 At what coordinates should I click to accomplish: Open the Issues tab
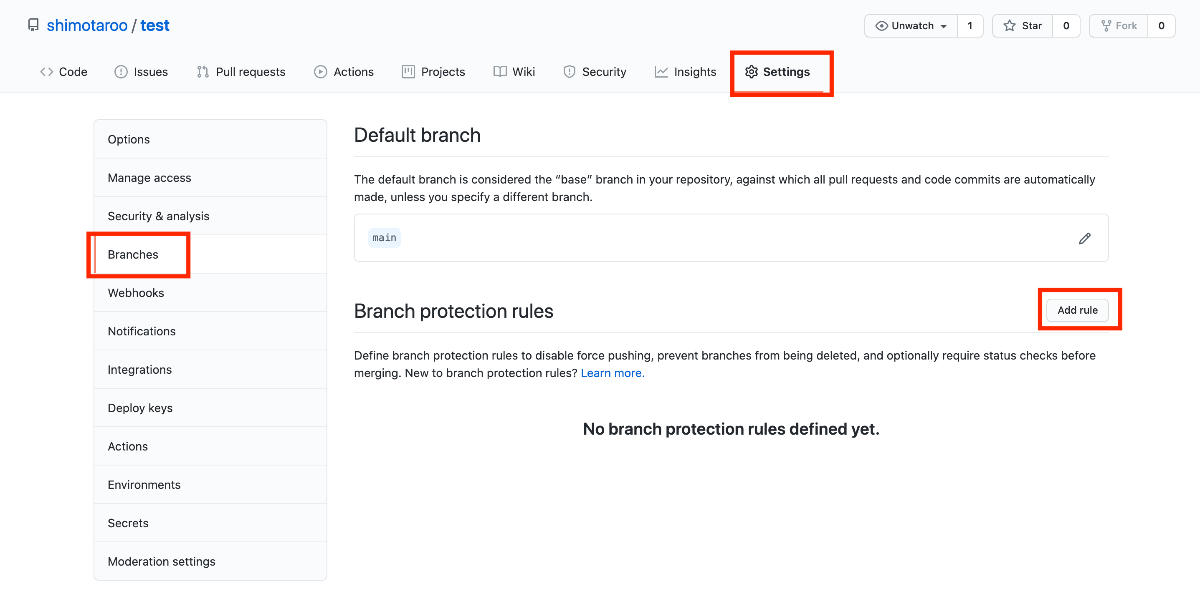click(141, 72)
